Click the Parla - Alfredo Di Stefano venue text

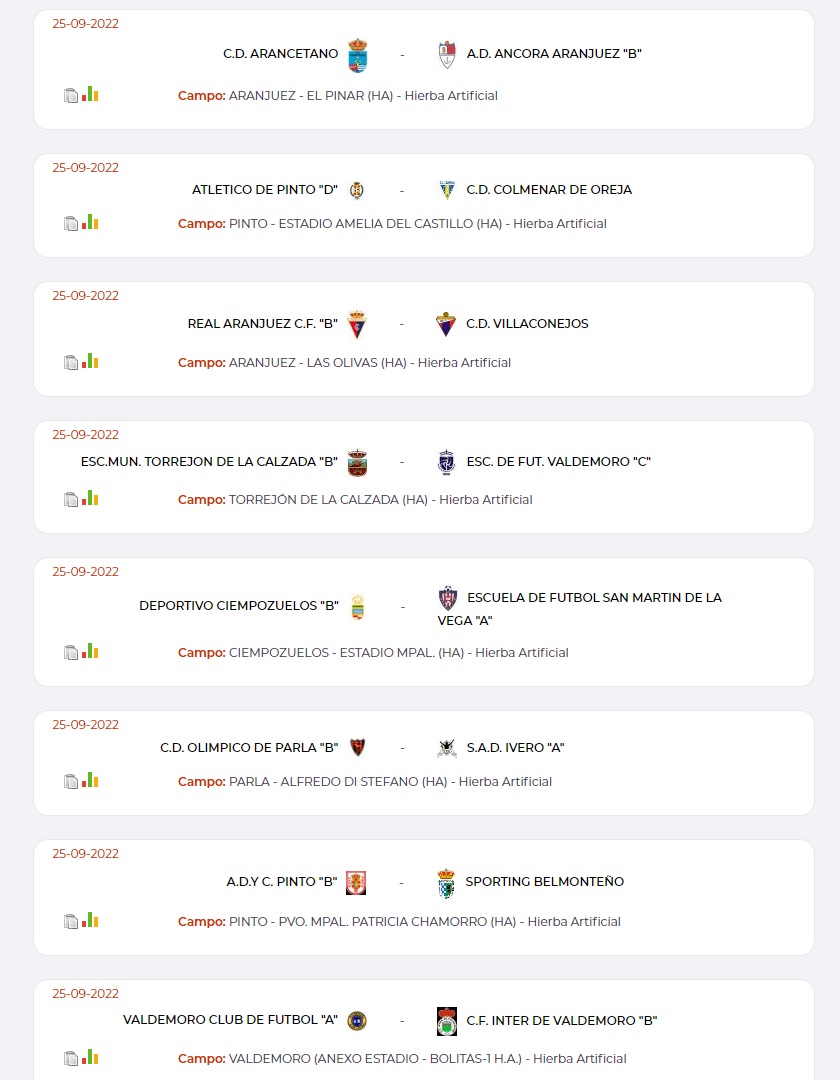(338, 782)
